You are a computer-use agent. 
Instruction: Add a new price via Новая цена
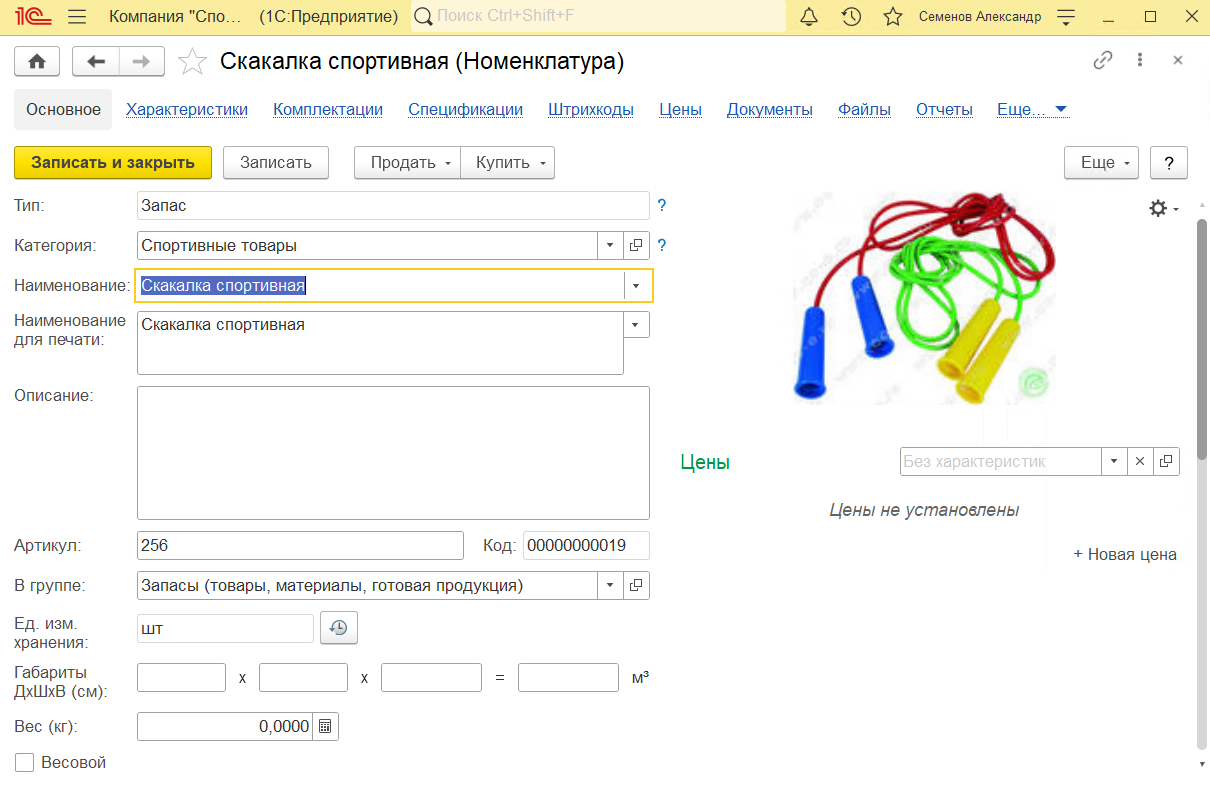pos(1125,554)
